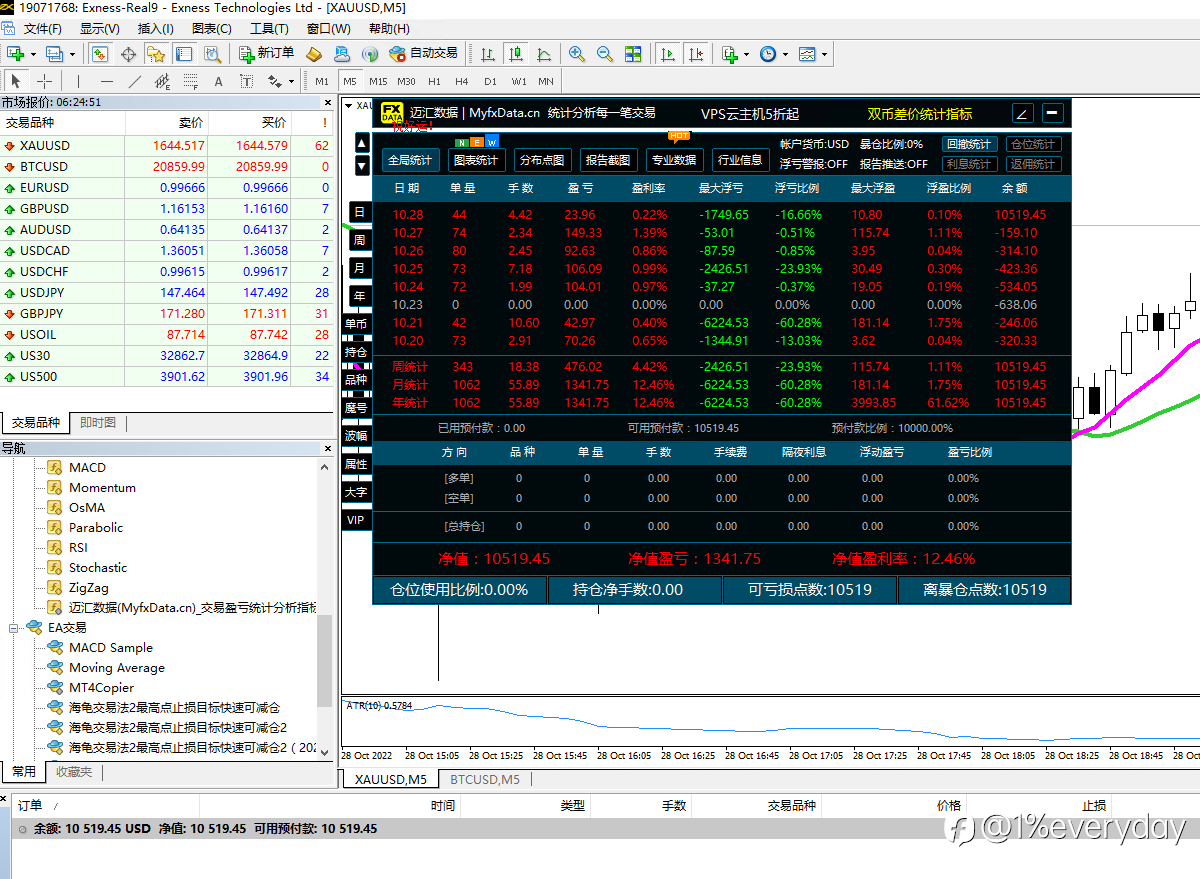The image size is (1200, 879).
Task: Click 分布点图 button
Action: click(542, 160)
